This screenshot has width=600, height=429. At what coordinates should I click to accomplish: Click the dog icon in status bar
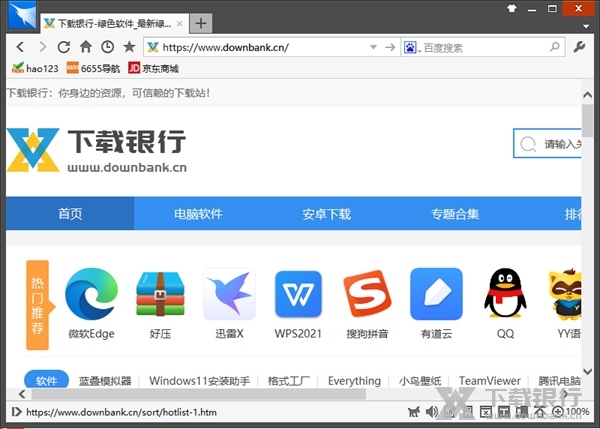click(413, 412)
